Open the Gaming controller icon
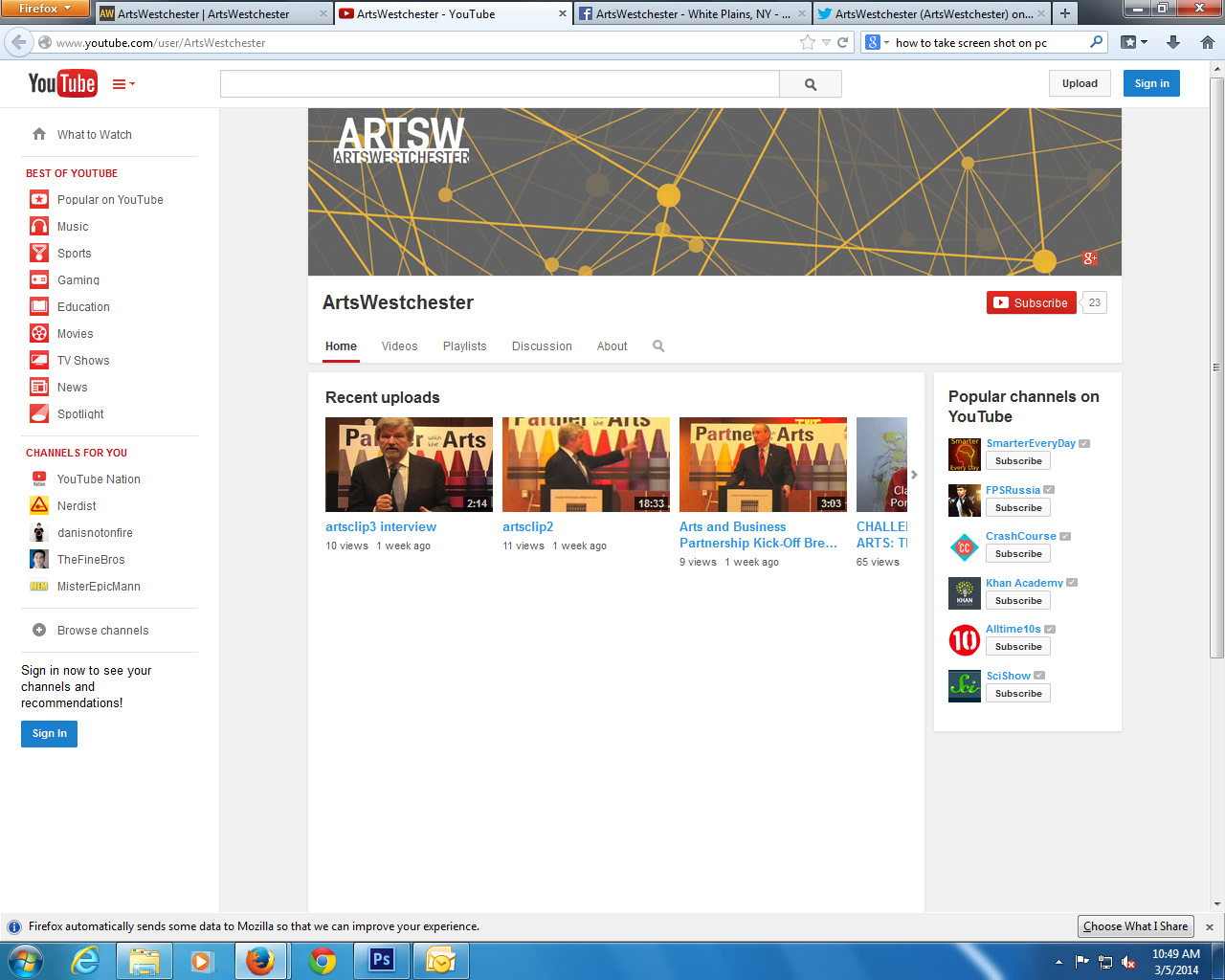Screen dimensions: 1225x980 (x=39, y=279)
